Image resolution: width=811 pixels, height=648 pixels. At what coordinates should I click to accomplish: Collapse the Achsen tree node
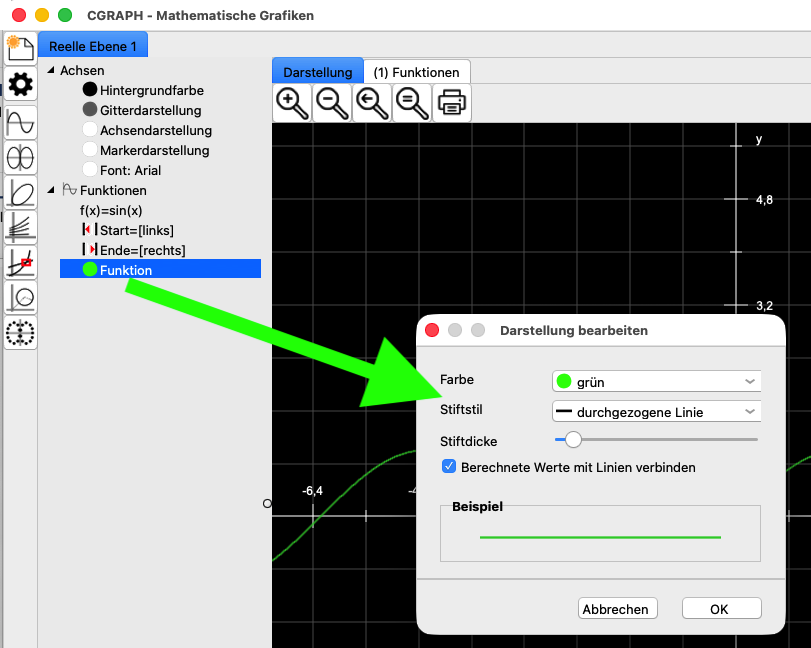[x=51, y=71]
